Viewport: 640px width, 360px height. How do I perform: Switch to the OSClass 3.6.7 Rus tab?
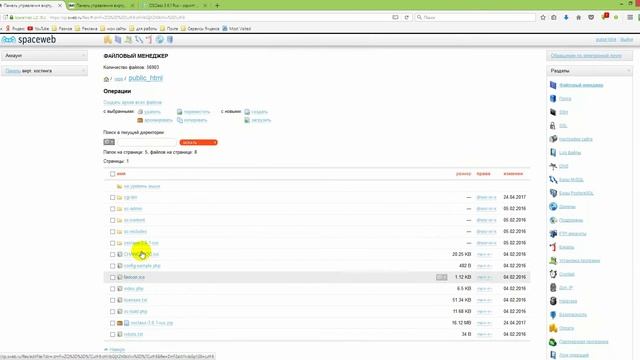[175, 6]
